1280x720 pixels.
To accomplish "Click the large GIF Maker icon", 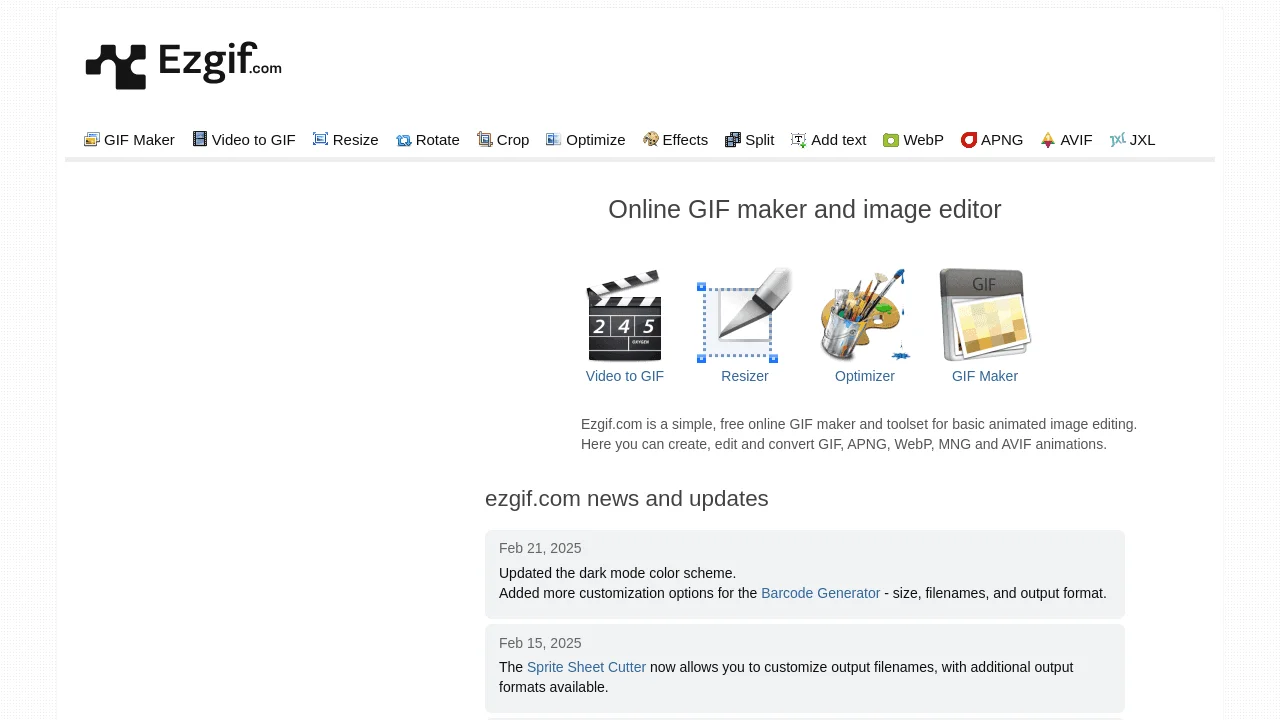I will [984, 316].
